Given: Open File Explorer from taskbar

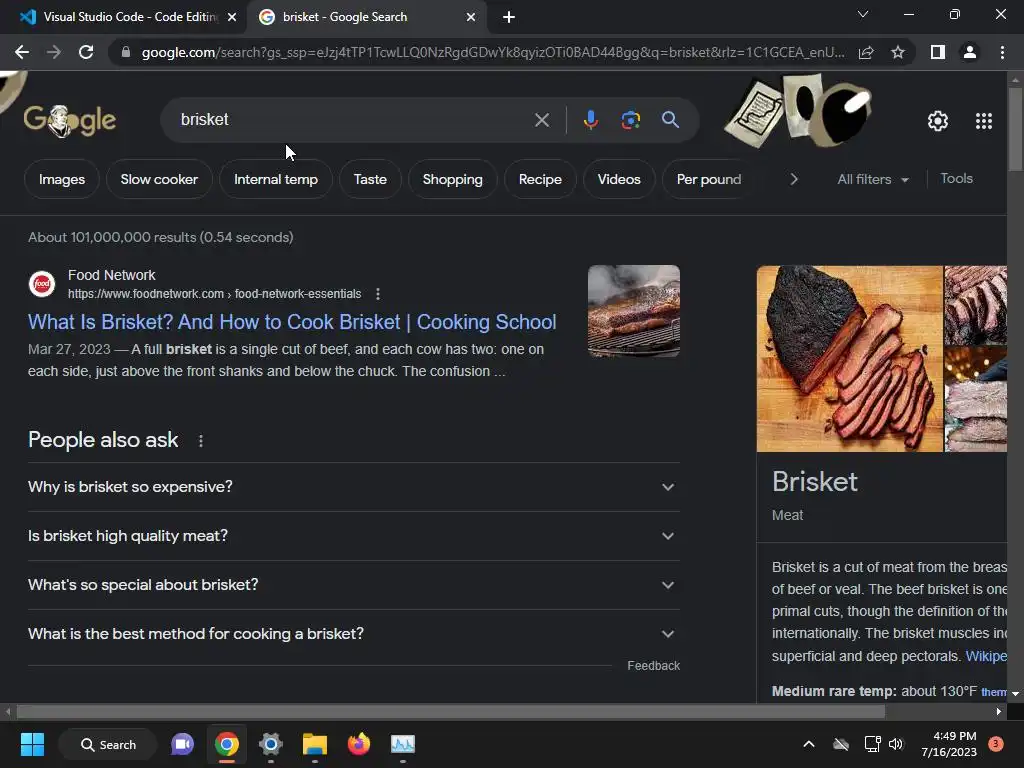Looking at the screenshot, I should coord(315,744).
